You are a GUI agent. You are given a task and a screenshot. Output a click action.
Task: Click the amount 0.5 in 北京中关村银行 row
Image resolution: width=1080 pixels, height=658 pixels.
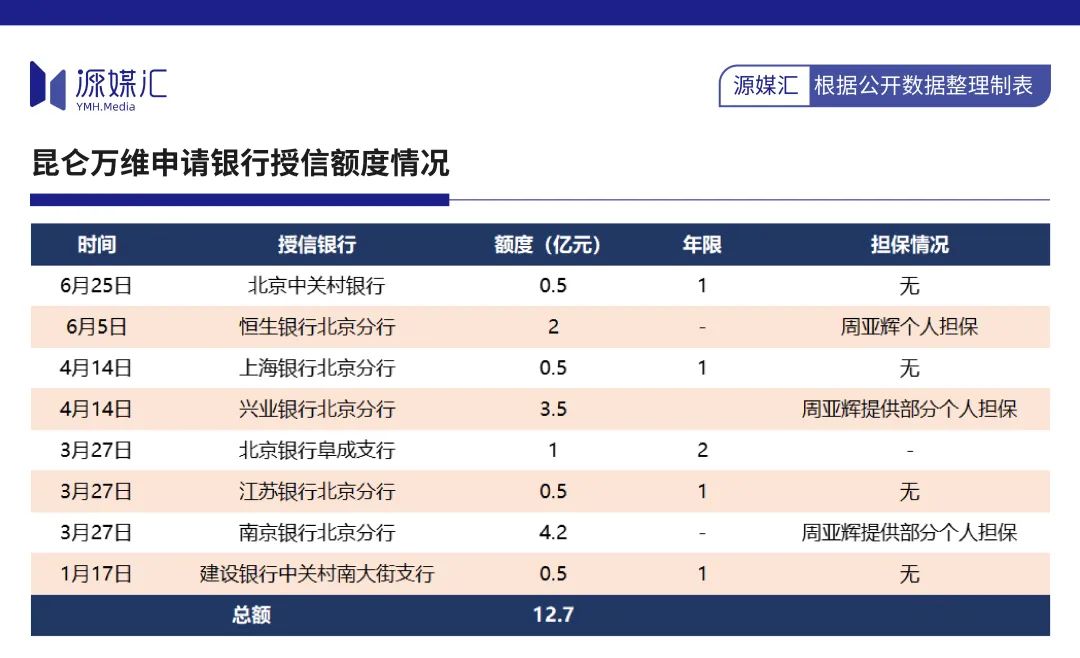(x=553, y=286)
